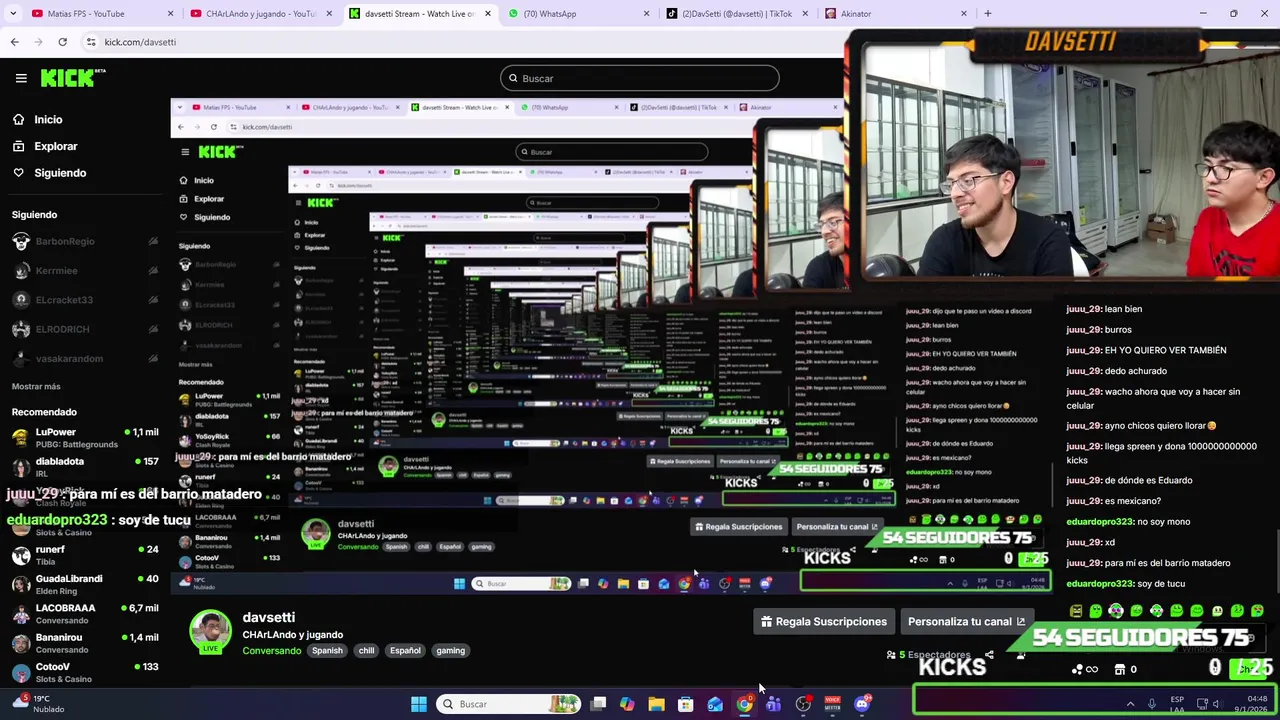Screen dimensions: 1280x720
Task: Open recommended channel diabladota
Action: [x=84, y=467]
